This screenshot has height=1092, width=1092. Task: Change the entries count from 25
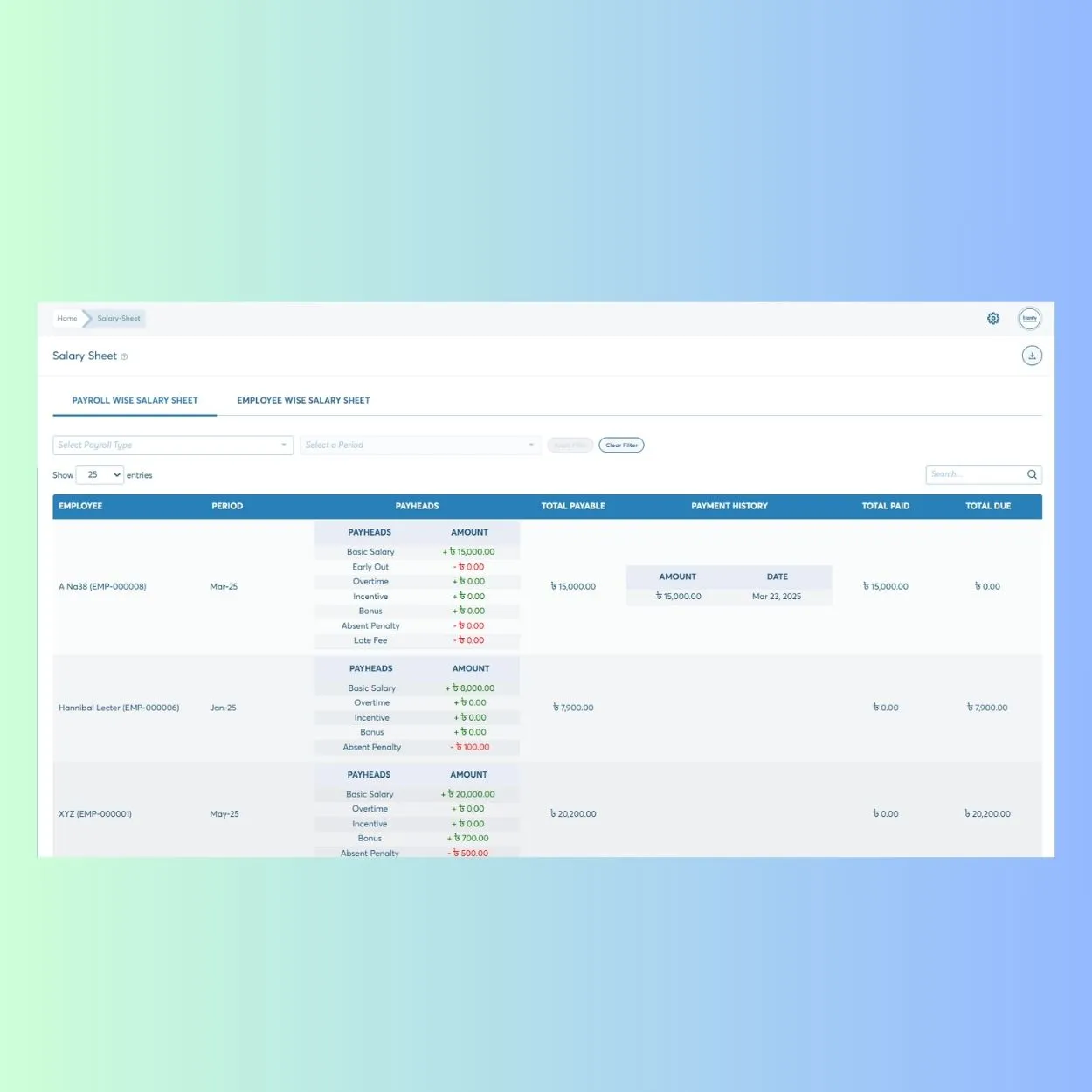pos(100,474)
